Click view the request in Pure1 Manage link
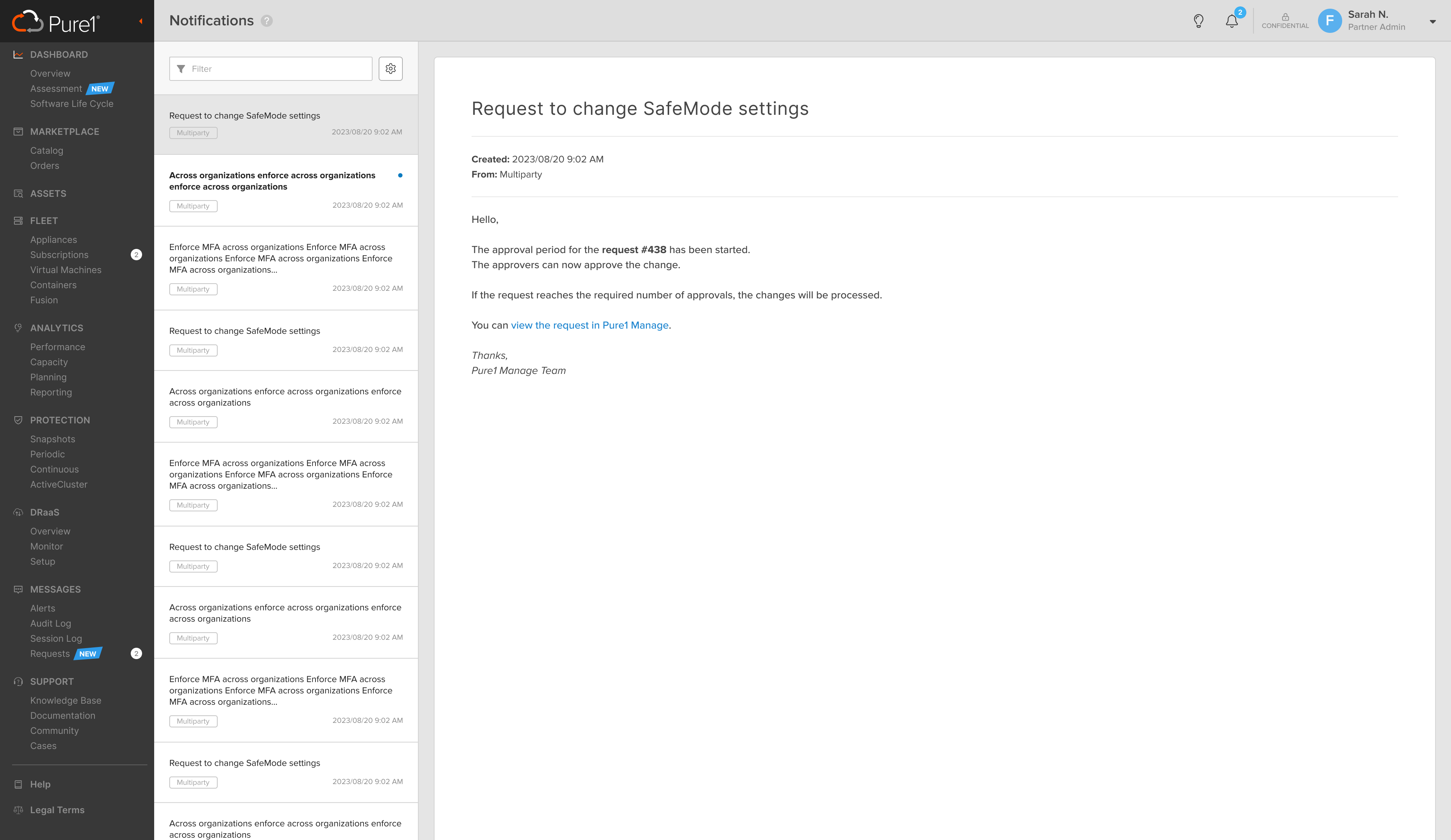The width and height of the screenshot is (1451, 840). [589, 325]
